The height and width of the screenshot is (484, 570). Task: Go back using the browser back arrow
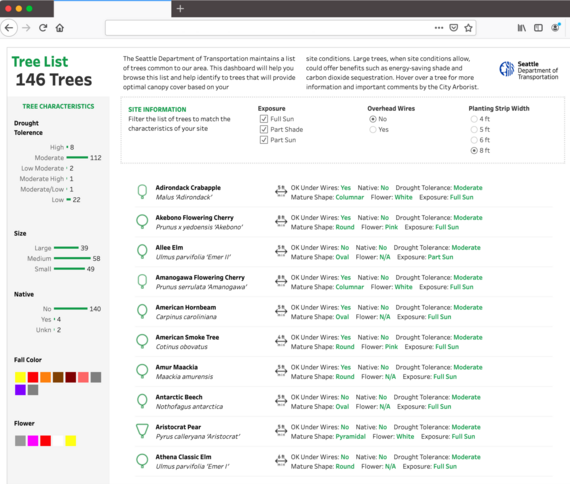tap(9, 28)
